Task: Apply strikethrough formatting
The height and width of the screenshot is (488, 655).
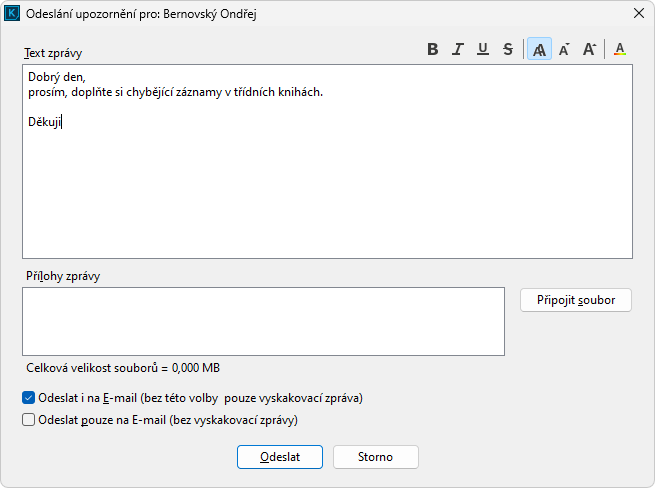Action: (508, 49)
